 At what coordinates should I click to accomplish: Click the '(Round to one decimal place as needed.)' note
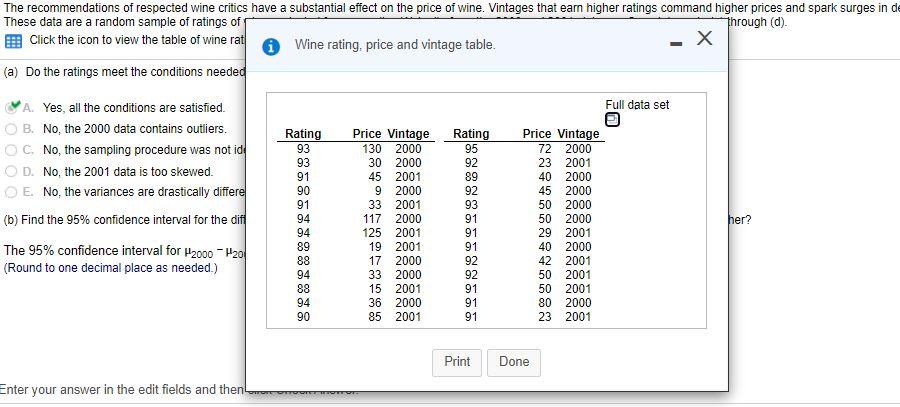[x=110, y=268]
